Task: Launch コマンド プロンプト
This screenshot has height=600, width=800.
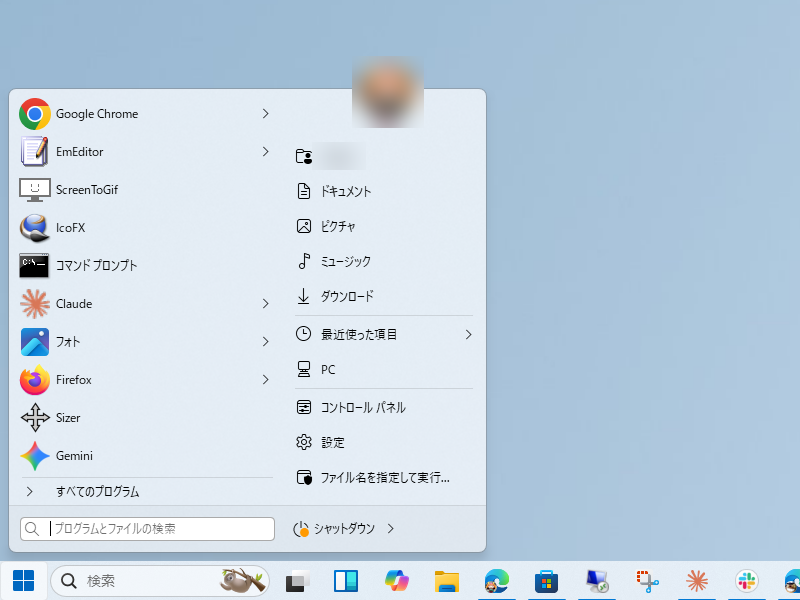Action: (143, 266)
